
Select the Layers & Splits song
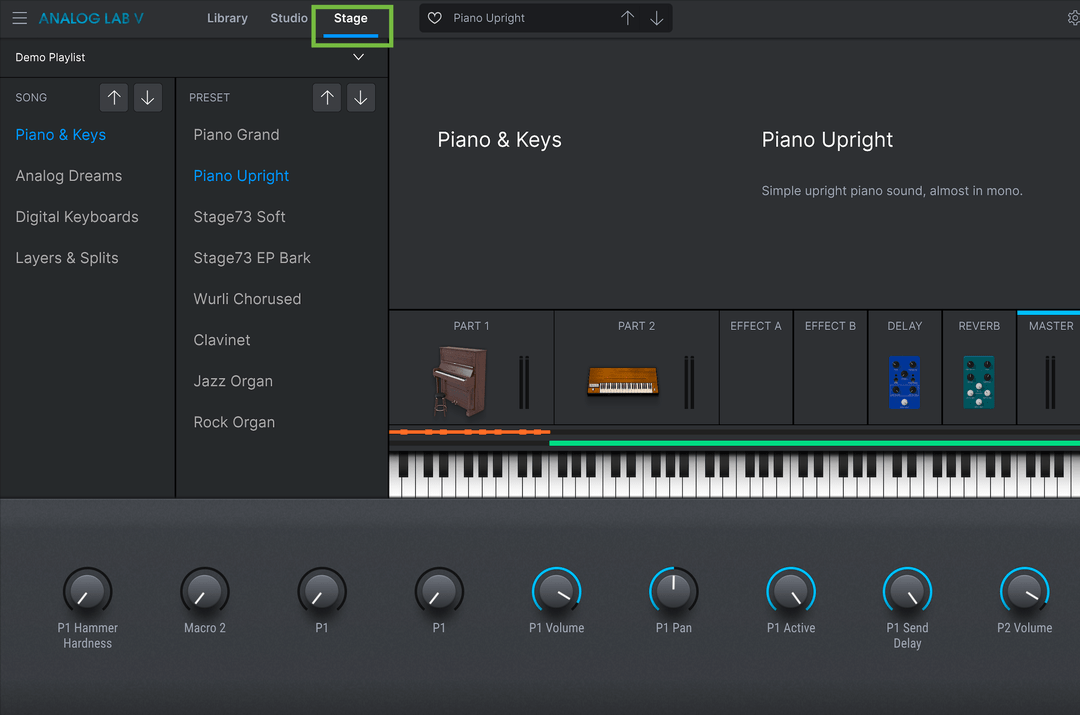pyautogui.click(x=67, y=258)
